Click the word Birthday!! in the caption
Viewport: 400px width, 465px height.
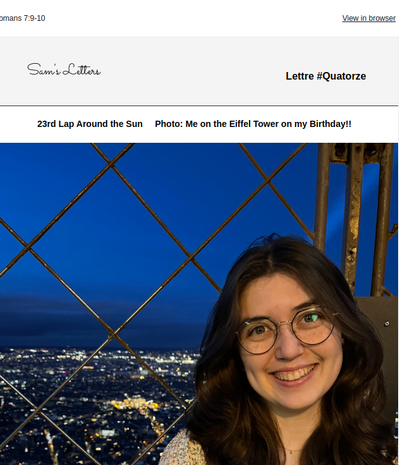[330, 124]
